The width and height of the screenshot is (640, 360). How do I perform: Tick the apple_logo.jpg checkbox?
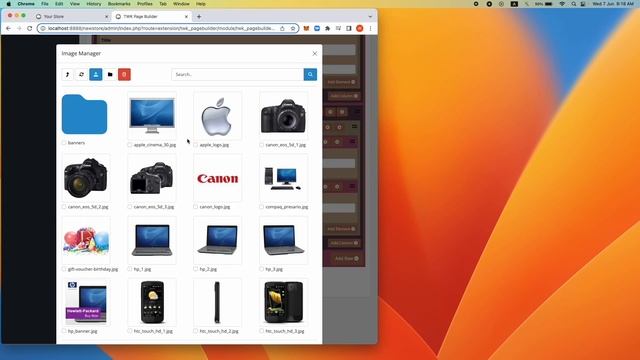point(196,145)
